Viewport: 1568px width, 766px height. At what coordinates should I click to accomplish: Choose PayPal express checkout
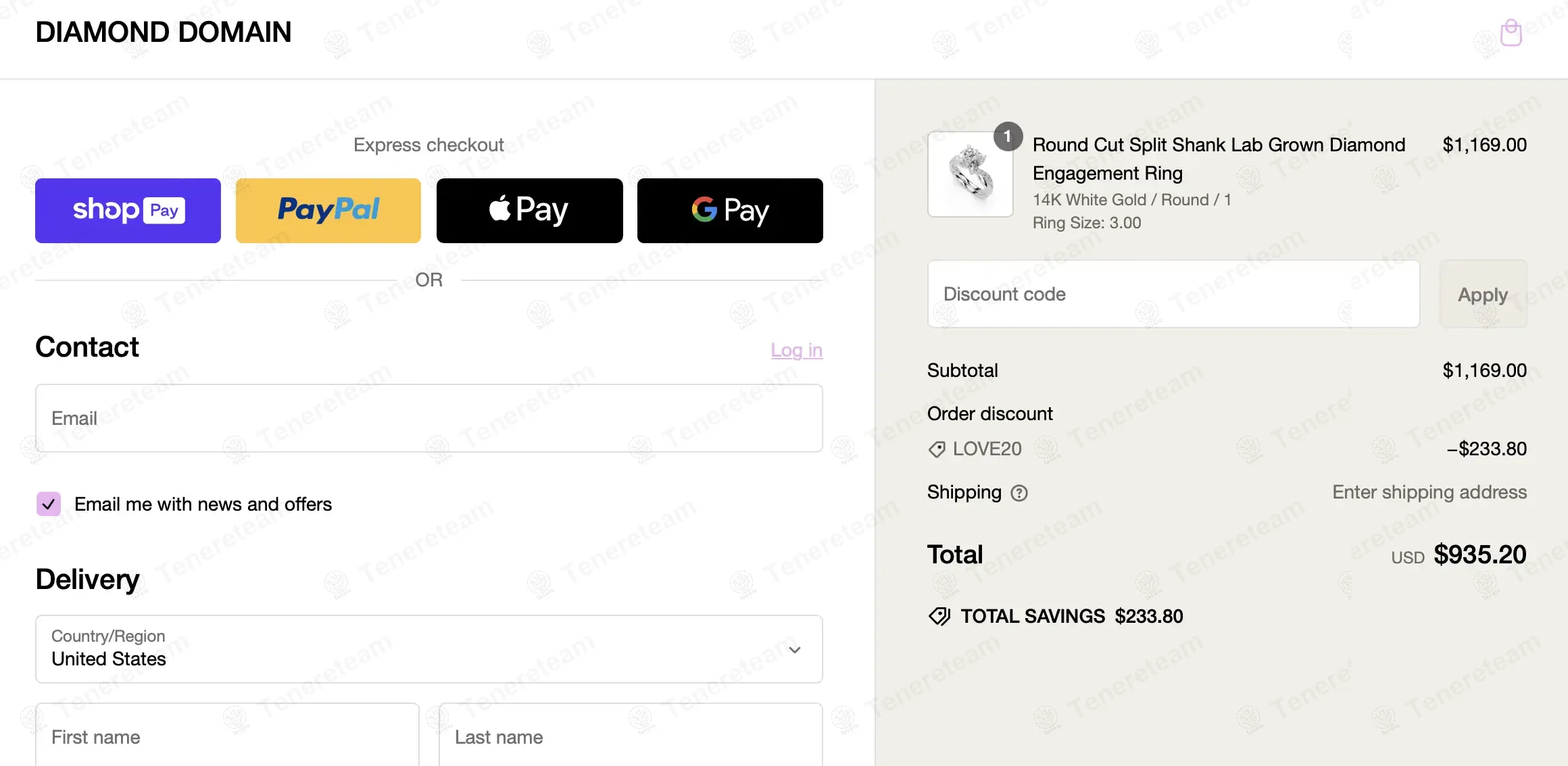[x=328, y=211]
